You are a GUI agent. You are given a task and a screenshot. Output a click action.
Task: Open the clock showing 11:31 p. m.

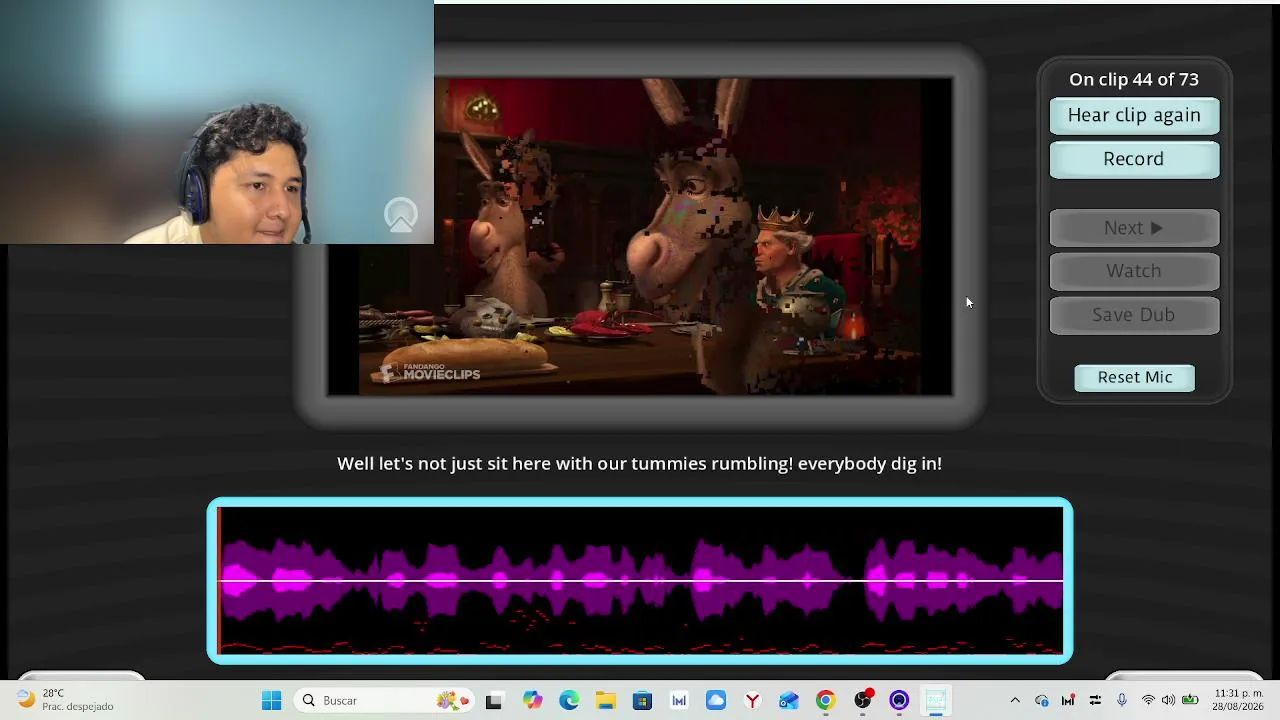pyautogui.click(x=1238, y=700)
